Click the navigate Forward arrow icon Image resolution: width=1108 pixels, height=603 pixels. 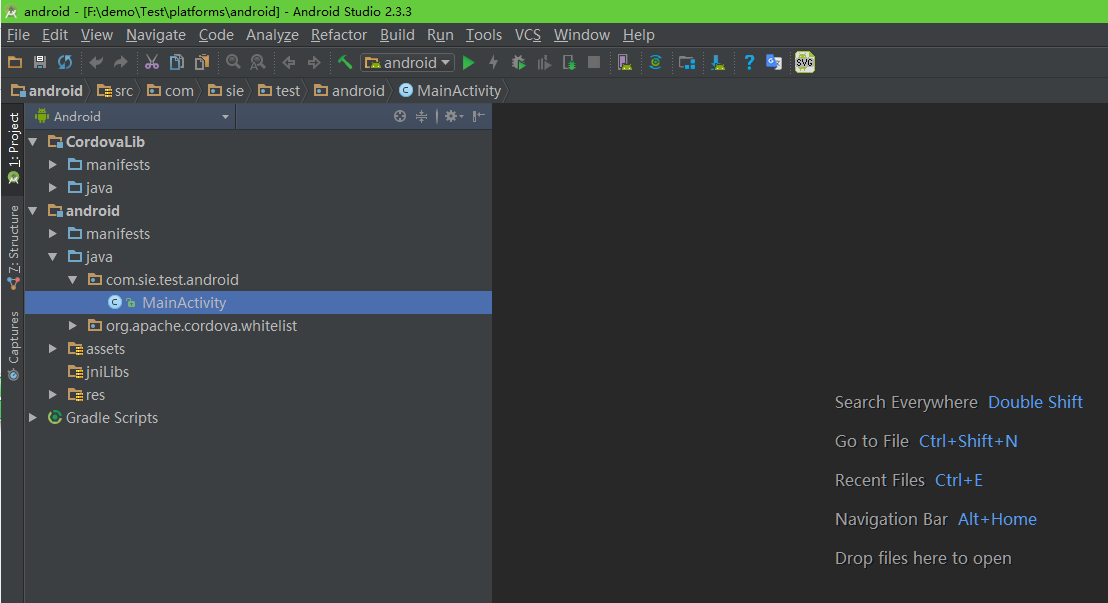[314, 62]
